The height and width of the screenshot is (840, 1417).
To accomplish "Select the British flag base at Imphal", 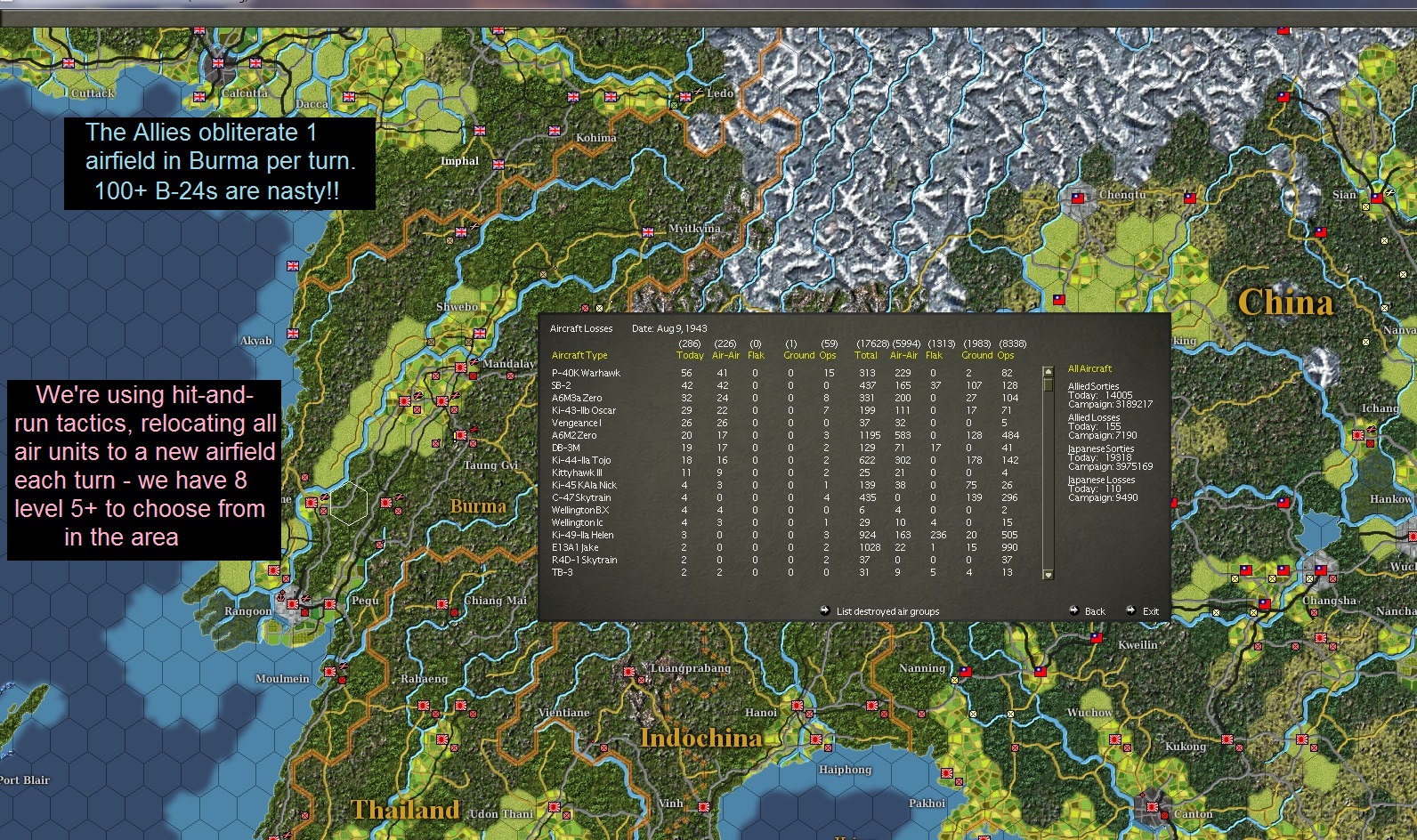I will click(498, 165).
